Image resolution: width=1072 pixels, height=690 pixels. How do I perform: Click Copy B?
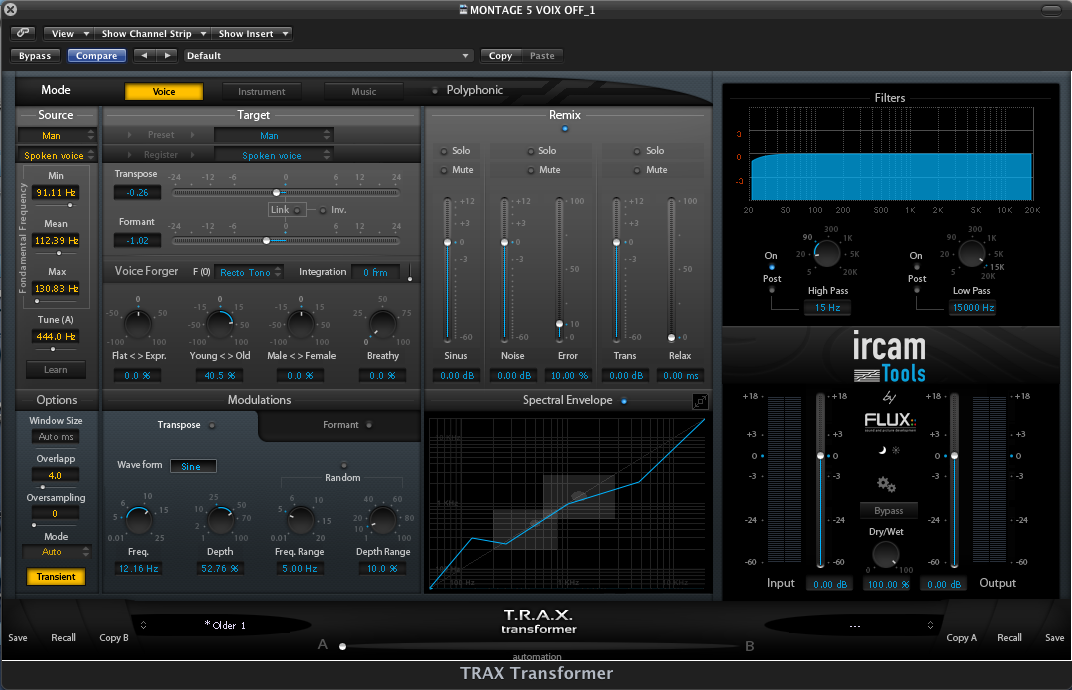(x=113, y=637)
